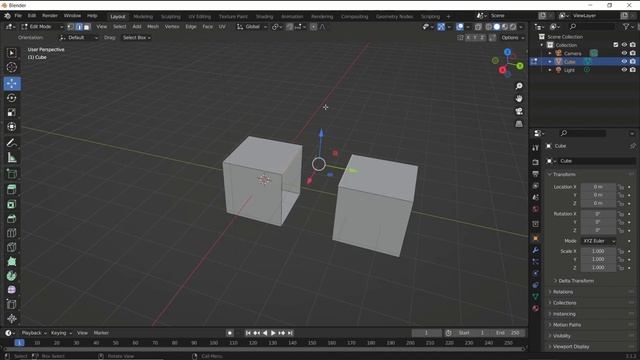Open the Material properties tab
This screenshot has height=360, width=640.
[536, 308]
